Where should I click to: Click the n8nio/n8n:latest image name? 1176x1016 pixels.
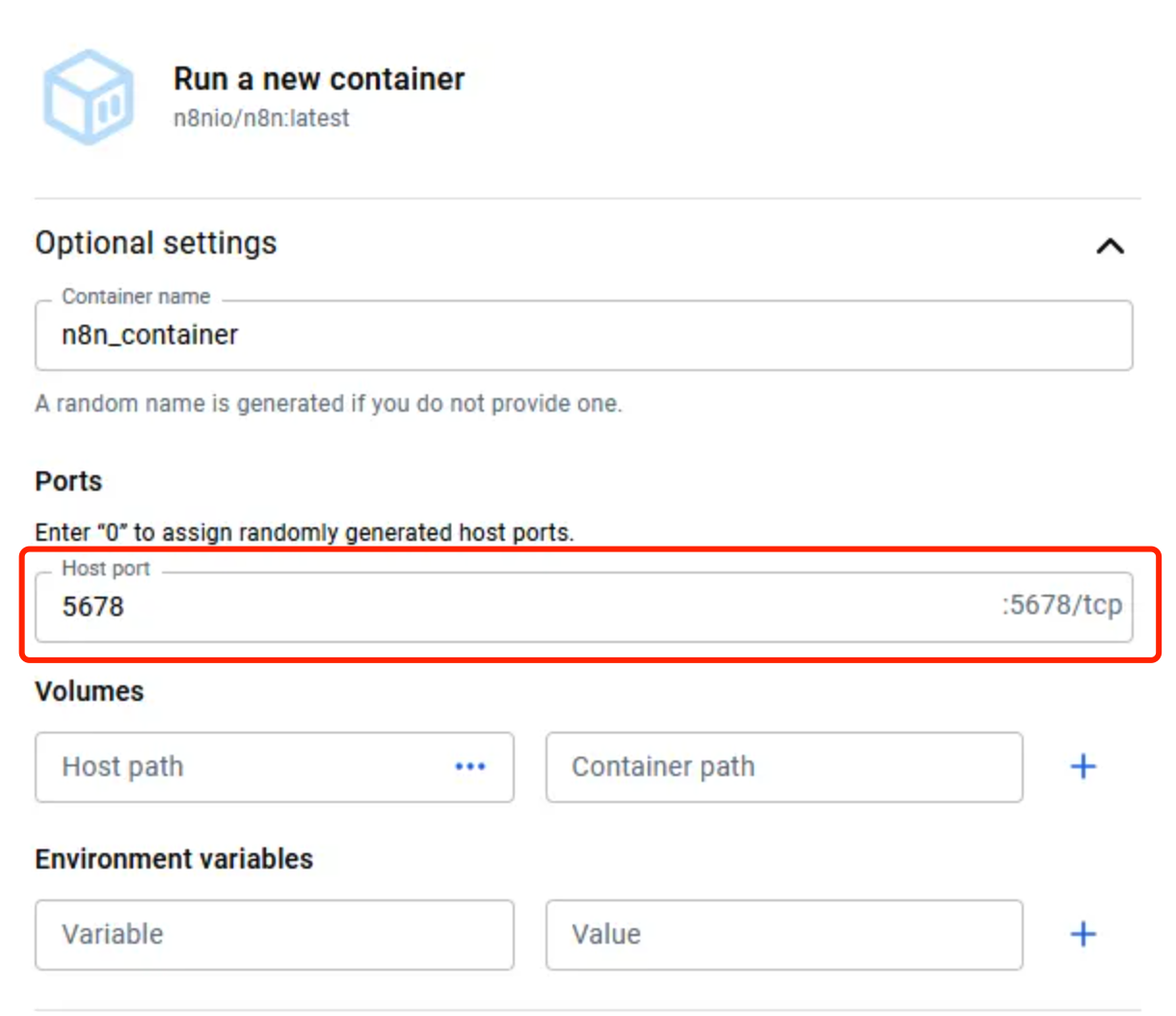pos(261,119)
